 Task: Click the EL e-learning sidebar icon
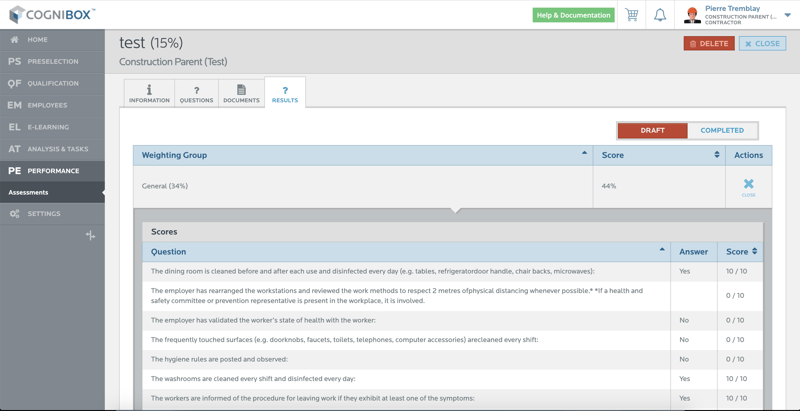point(14,127)
